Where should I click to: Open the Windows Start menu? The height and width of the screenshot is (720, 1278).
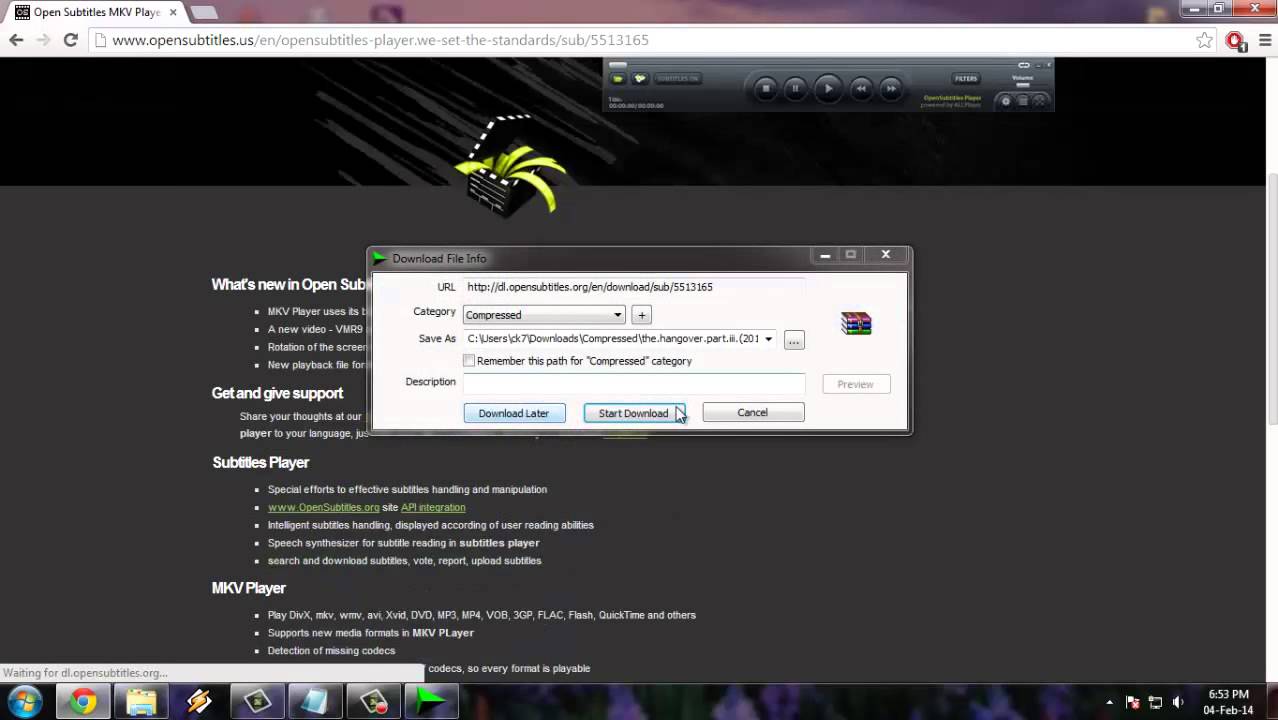point(24,702)
